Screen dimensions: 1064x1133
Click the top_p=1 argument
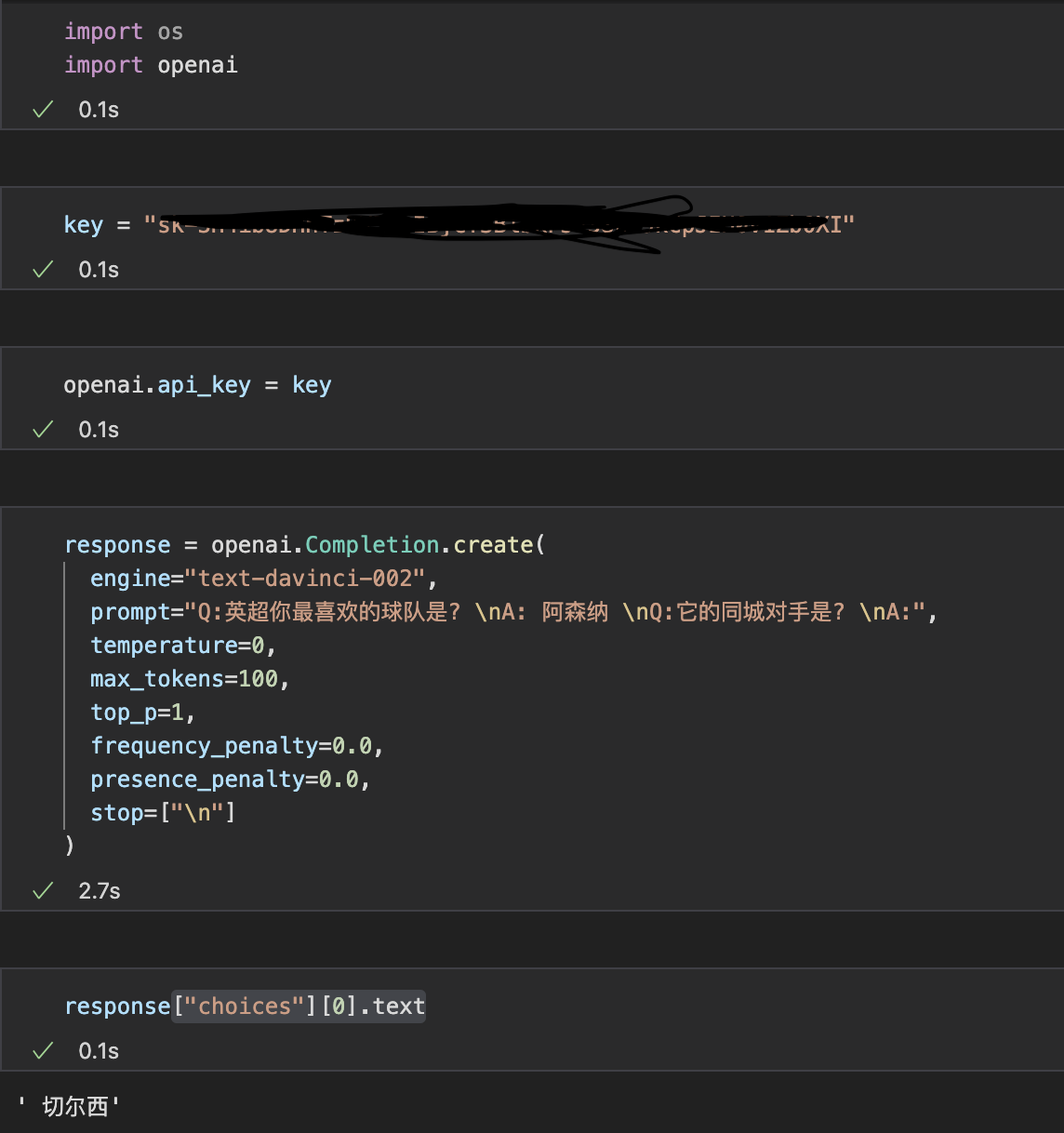click(142, 713)
